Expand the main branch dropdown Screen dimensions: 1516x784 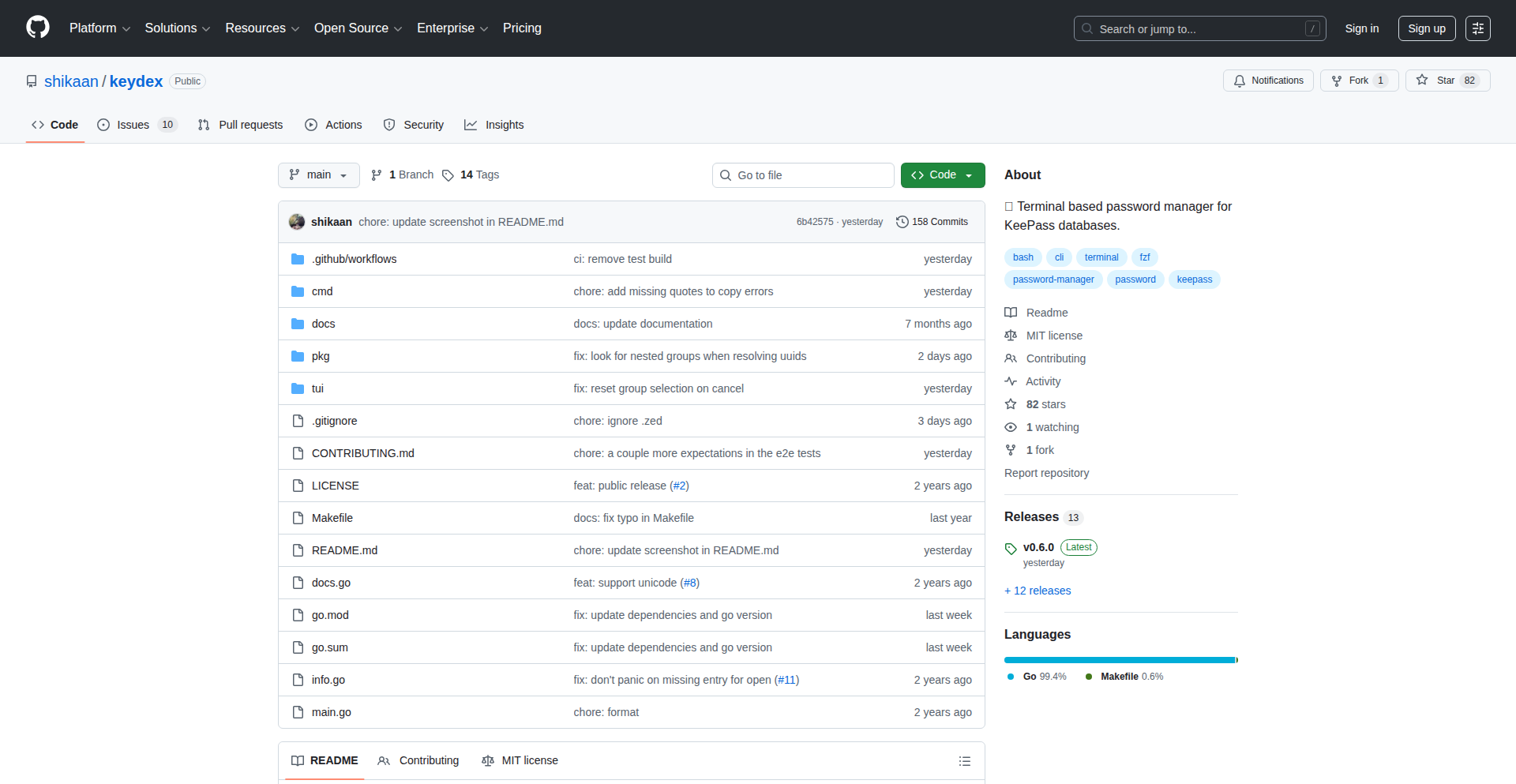[318, 175]
